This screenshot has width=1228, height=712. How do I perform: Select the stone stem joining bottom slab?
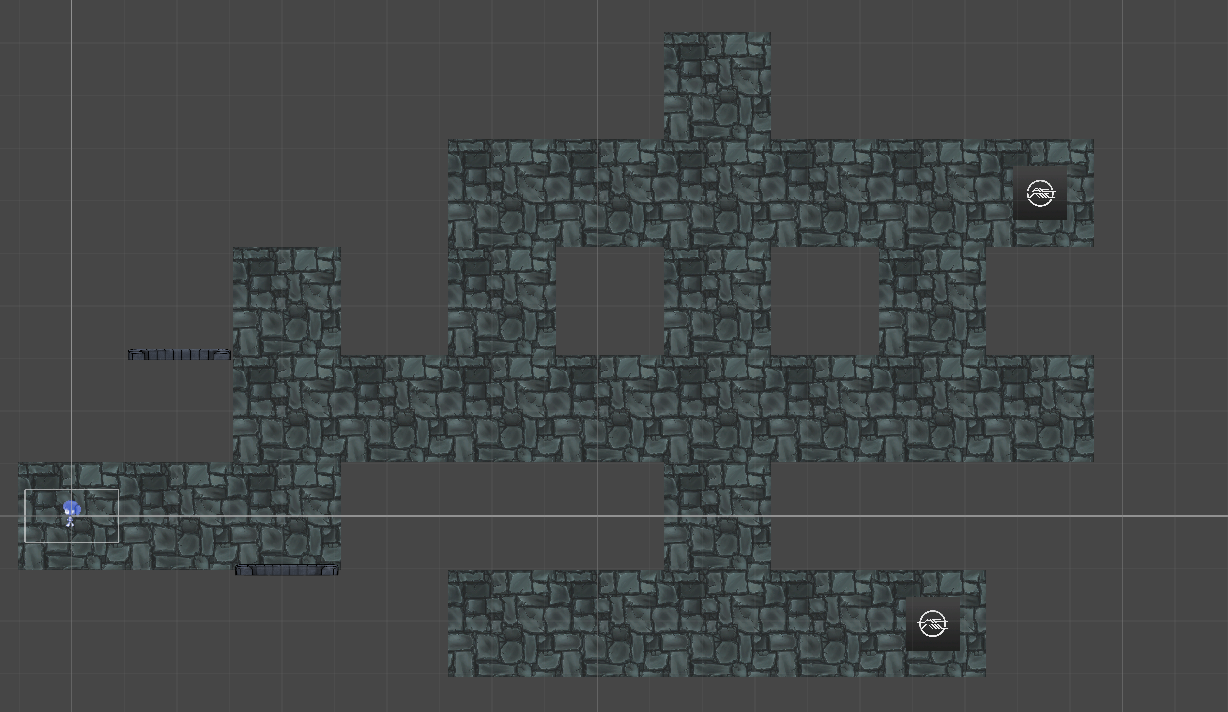click(717, 515)
